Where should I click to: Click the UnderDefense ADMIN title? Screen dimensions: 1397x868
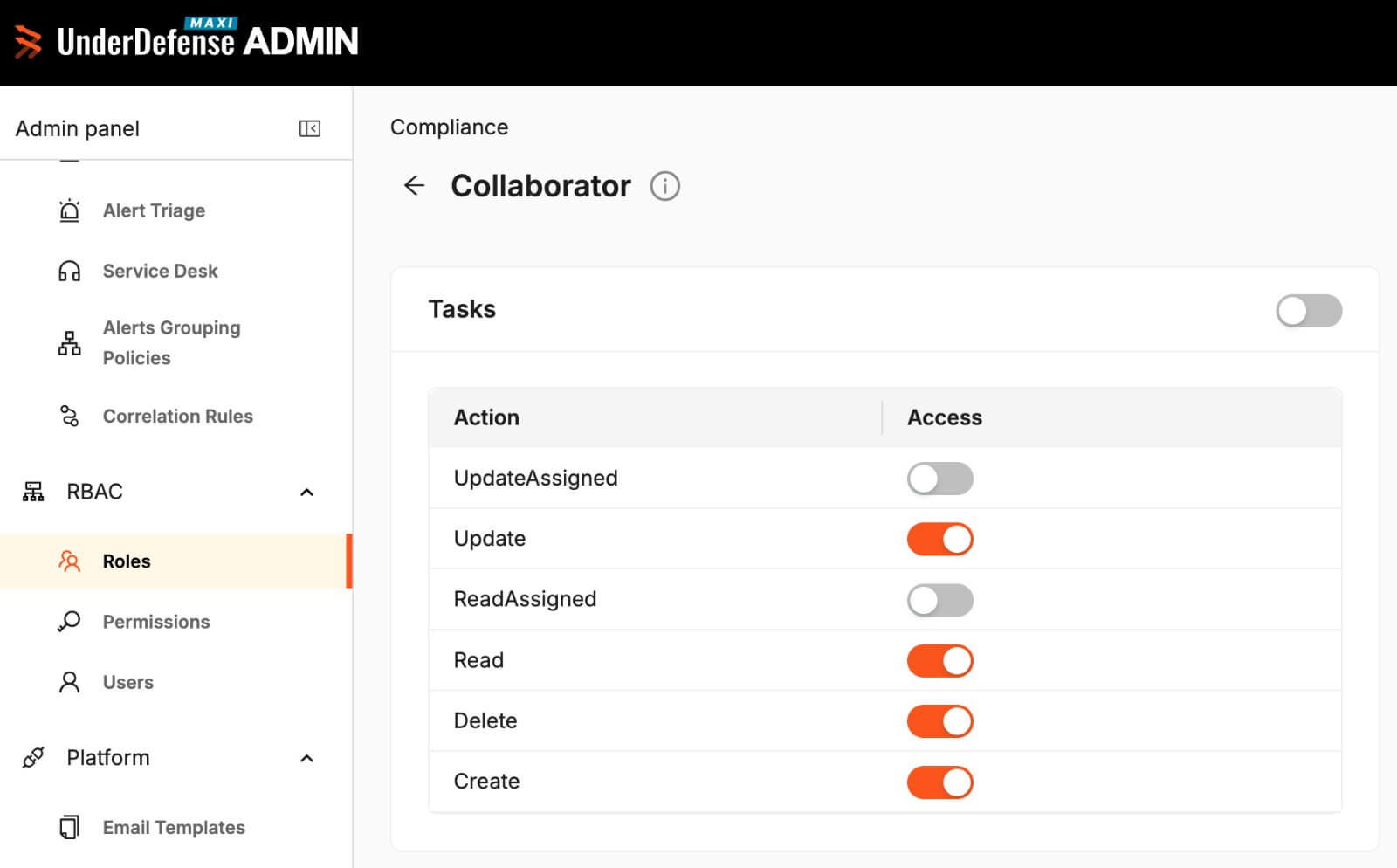pos(208,41)
